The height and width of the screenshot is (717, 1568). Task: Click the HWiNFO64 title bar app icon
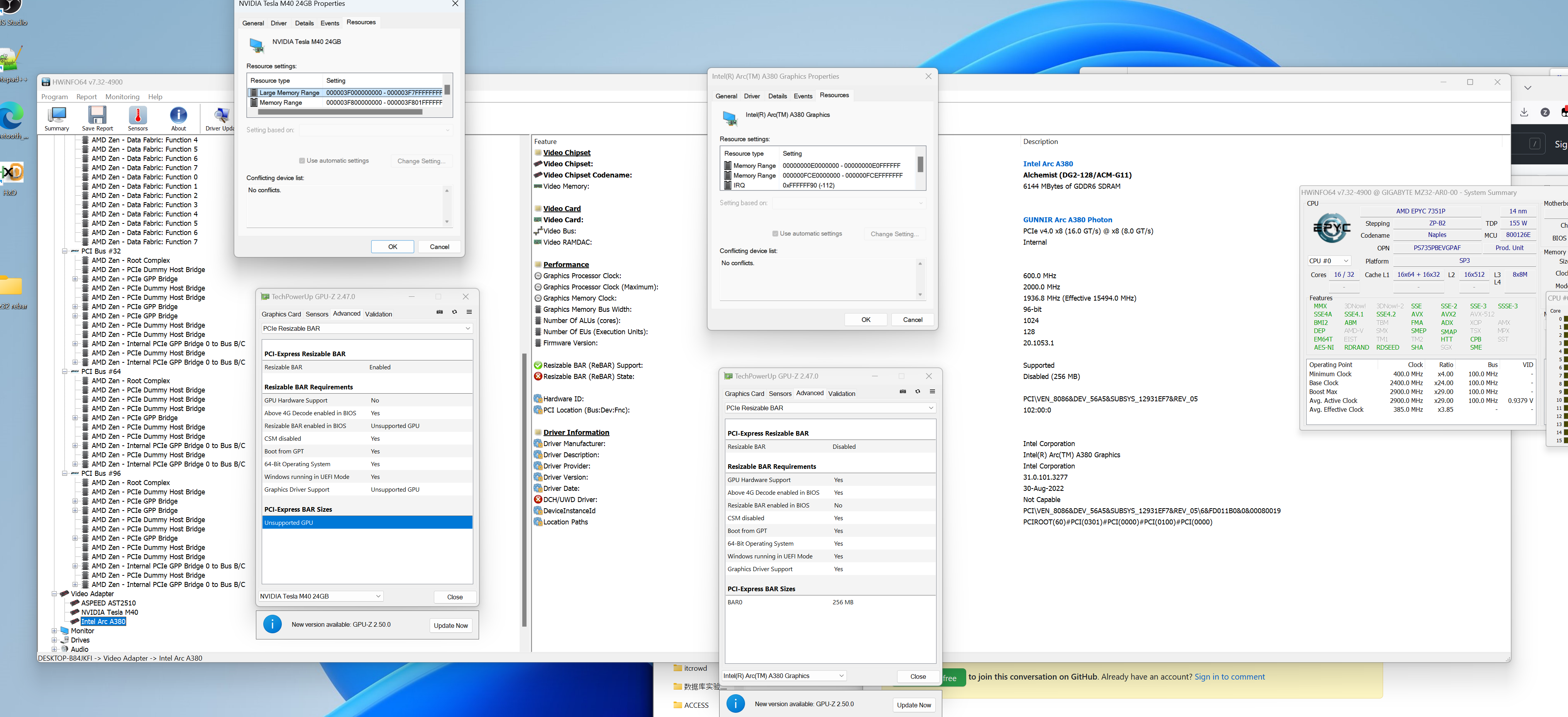coord(46,82)
